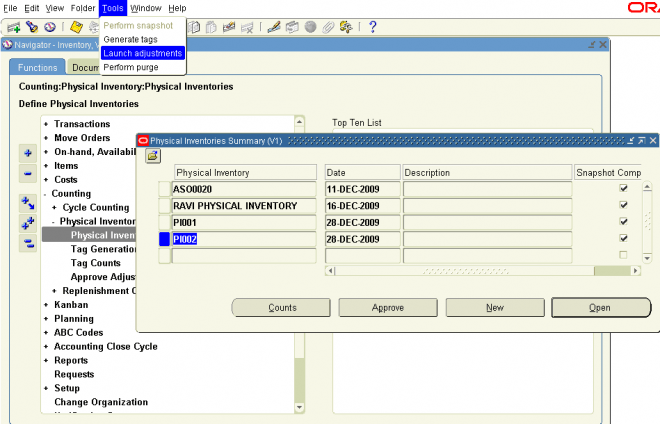Choose Launch adjustments from Tools menu

[x=143, y=53]
